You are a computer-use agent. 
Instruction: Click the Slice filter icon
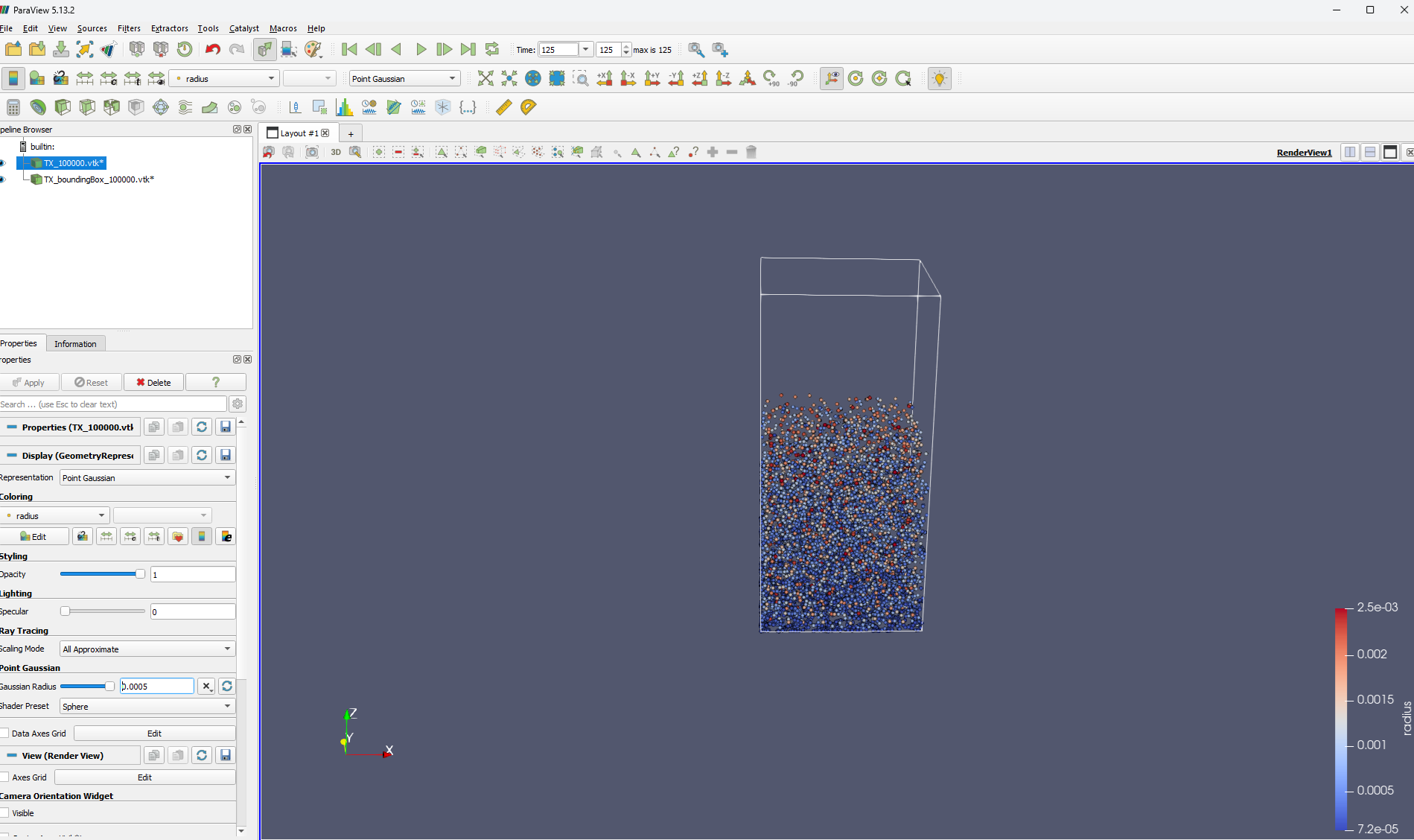click(87, 107)
